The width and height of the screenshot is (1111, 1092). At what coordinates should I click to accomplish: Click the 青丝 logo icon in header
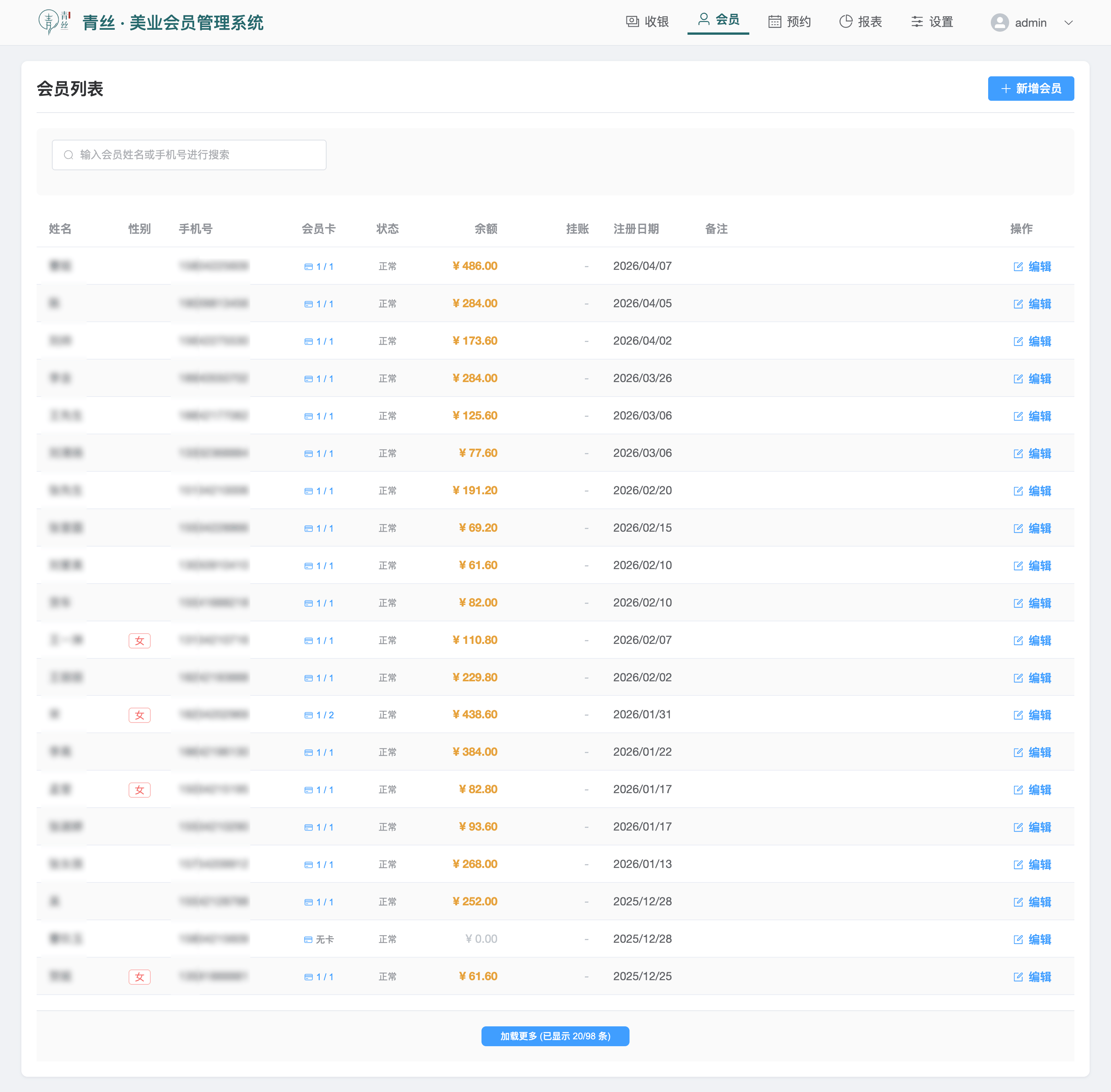(55, 22)
